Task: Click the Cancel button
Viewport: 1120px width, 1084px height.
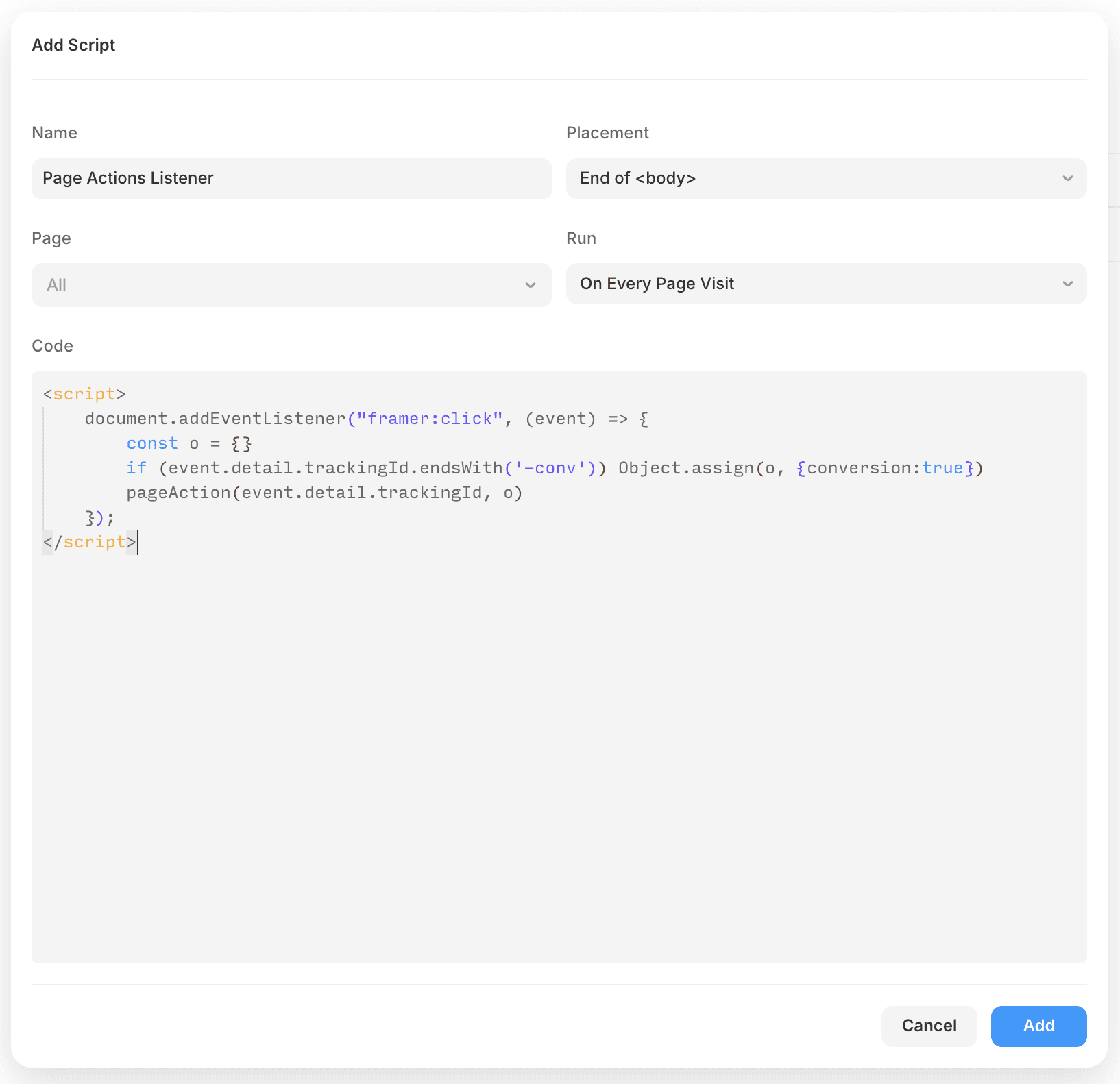Action: pos(929,1026)
